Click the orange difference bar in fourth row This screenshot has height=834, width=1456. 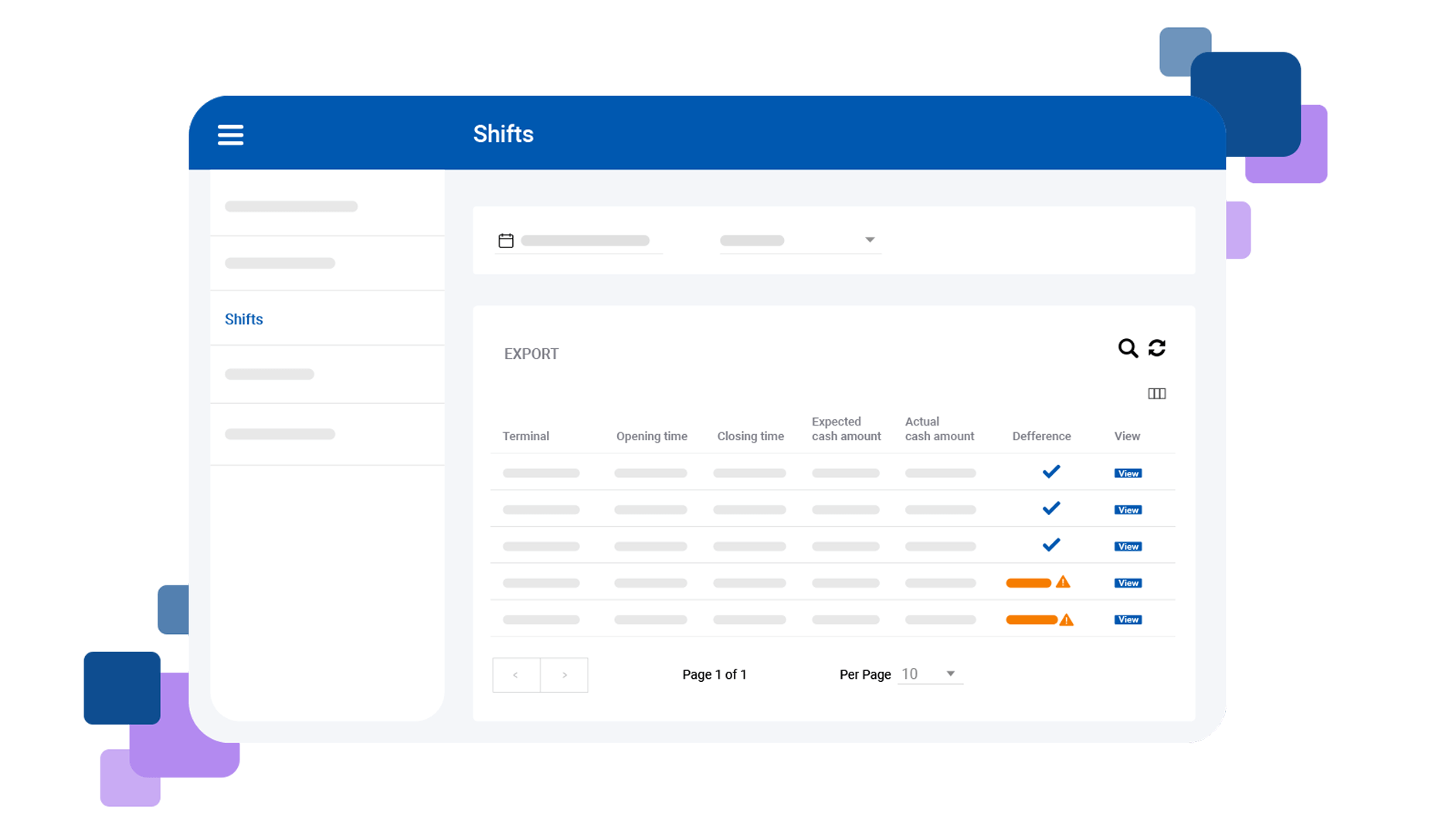1029,583
